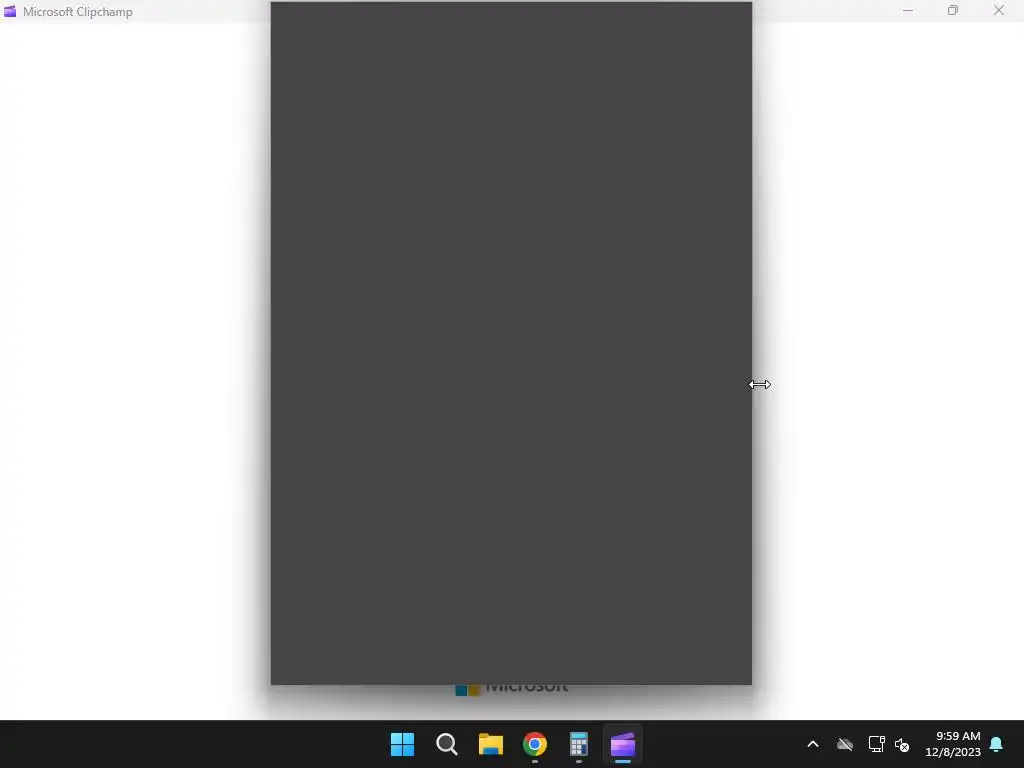The height and width of the screenshot is (768, 1024).
Task: Switch to Google Chrome in the taskbar
Action: pos(535,744)
